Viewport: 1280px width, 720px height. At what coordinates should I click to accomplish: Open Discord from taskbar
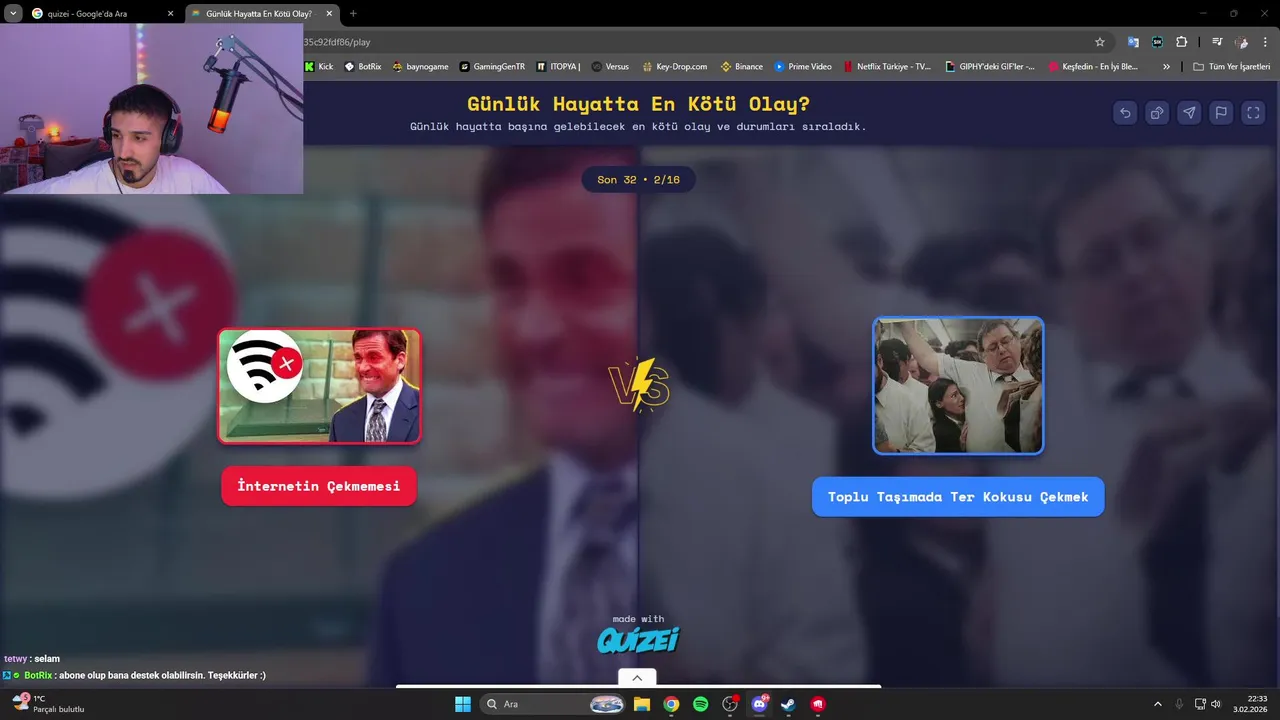[759, 704]
